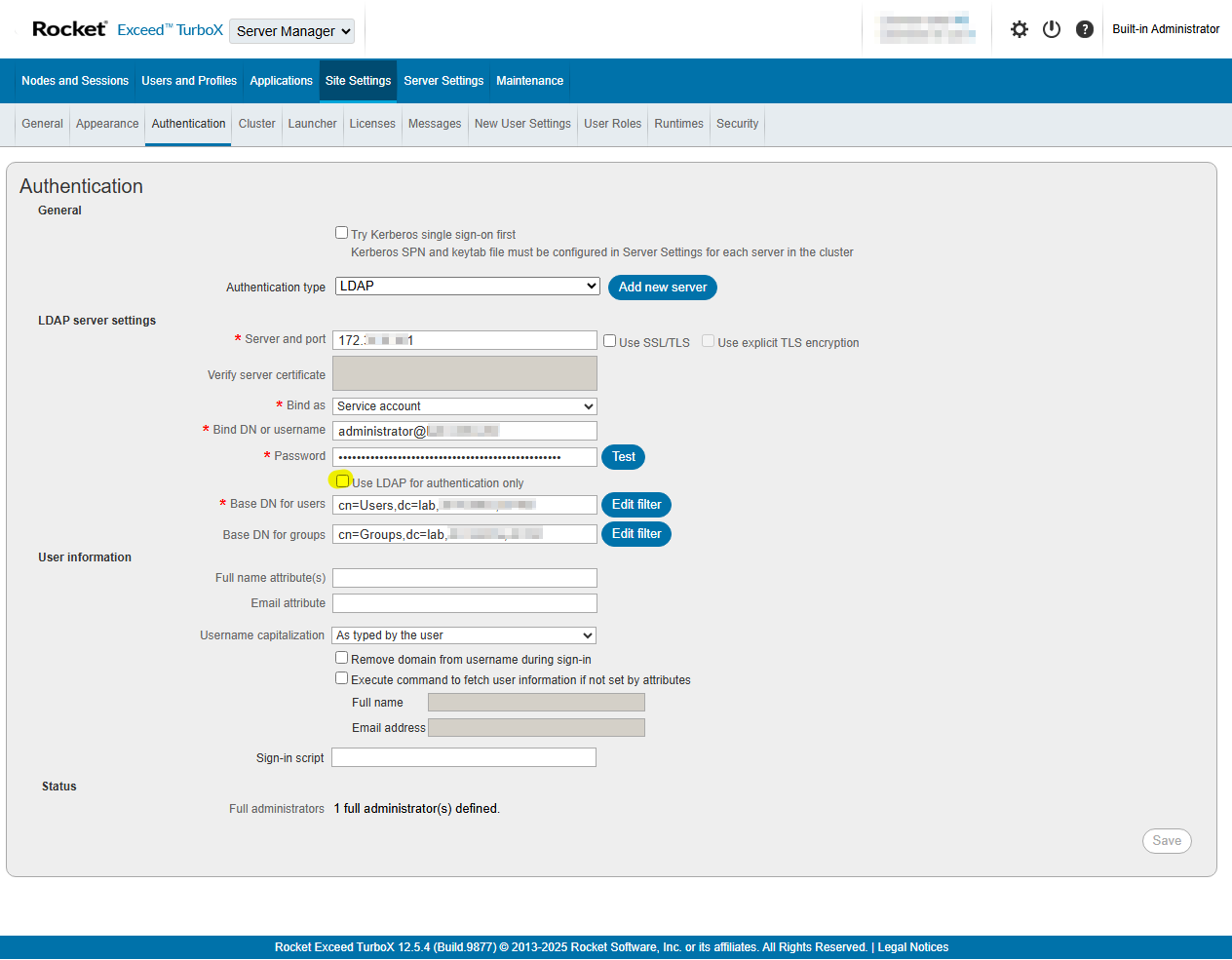The image size is (1232, 960).
Task: Switch to the General tab
Action: [43, 124]
